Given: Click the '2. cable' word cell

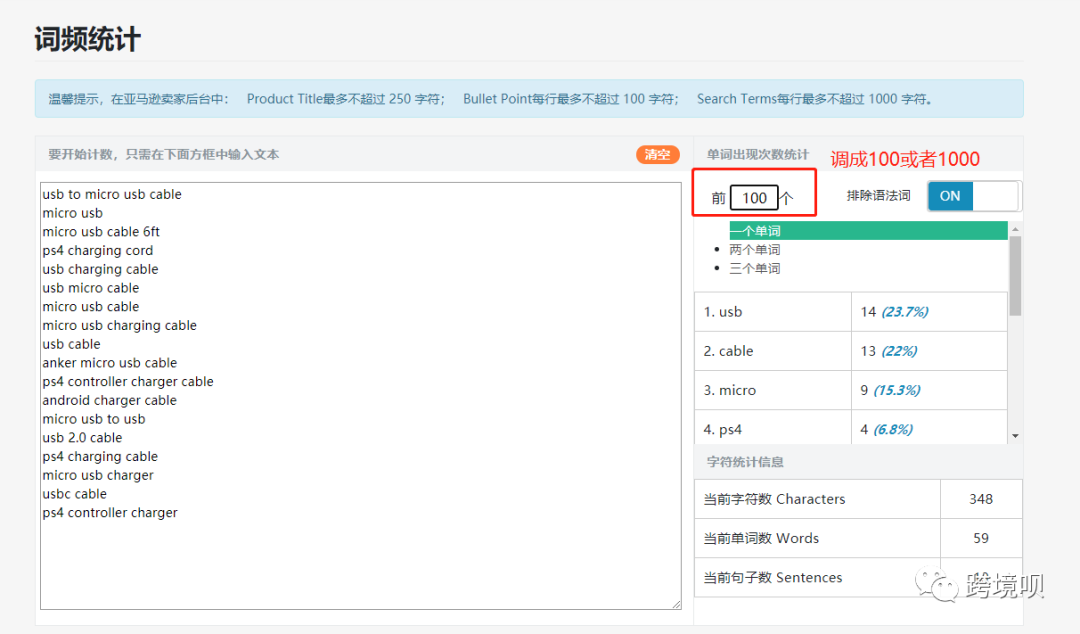Looking at the screenshot, I should coord(773,351).
